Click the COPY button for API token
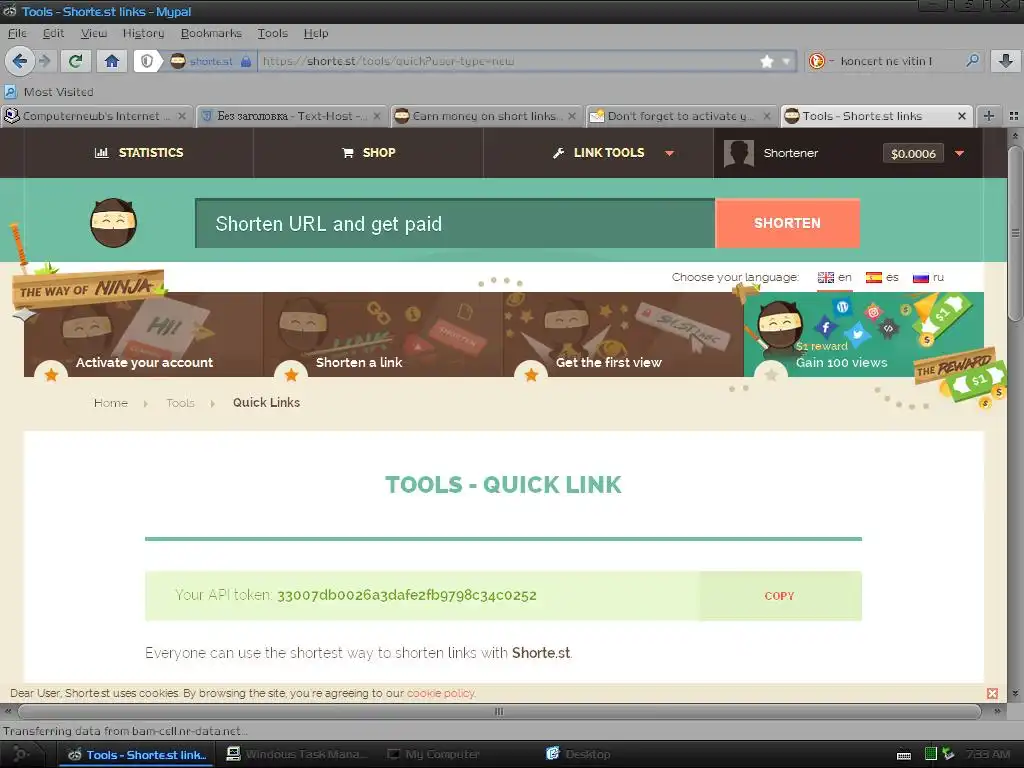Viewport: 1024px width, 768px height. click(x=779, y=596)
